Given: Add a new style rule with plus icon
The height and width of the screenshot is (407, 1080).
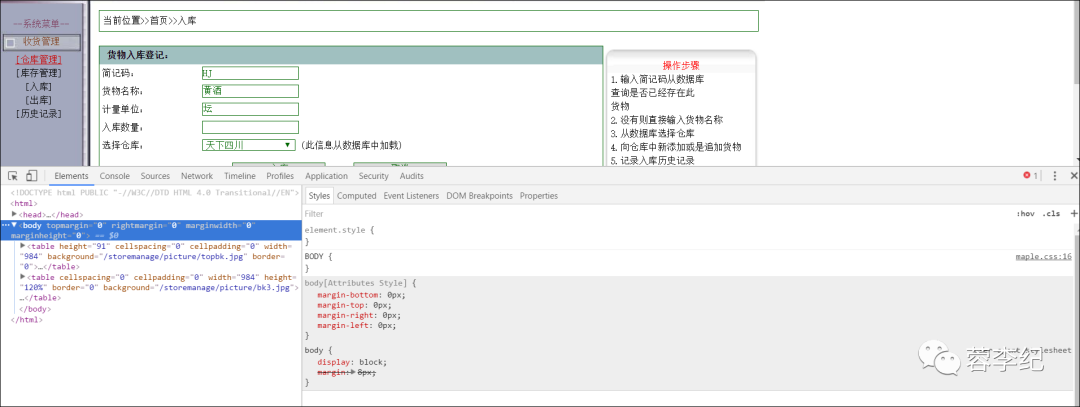Looking at the screenshot, I should (x=1073, y=214).
